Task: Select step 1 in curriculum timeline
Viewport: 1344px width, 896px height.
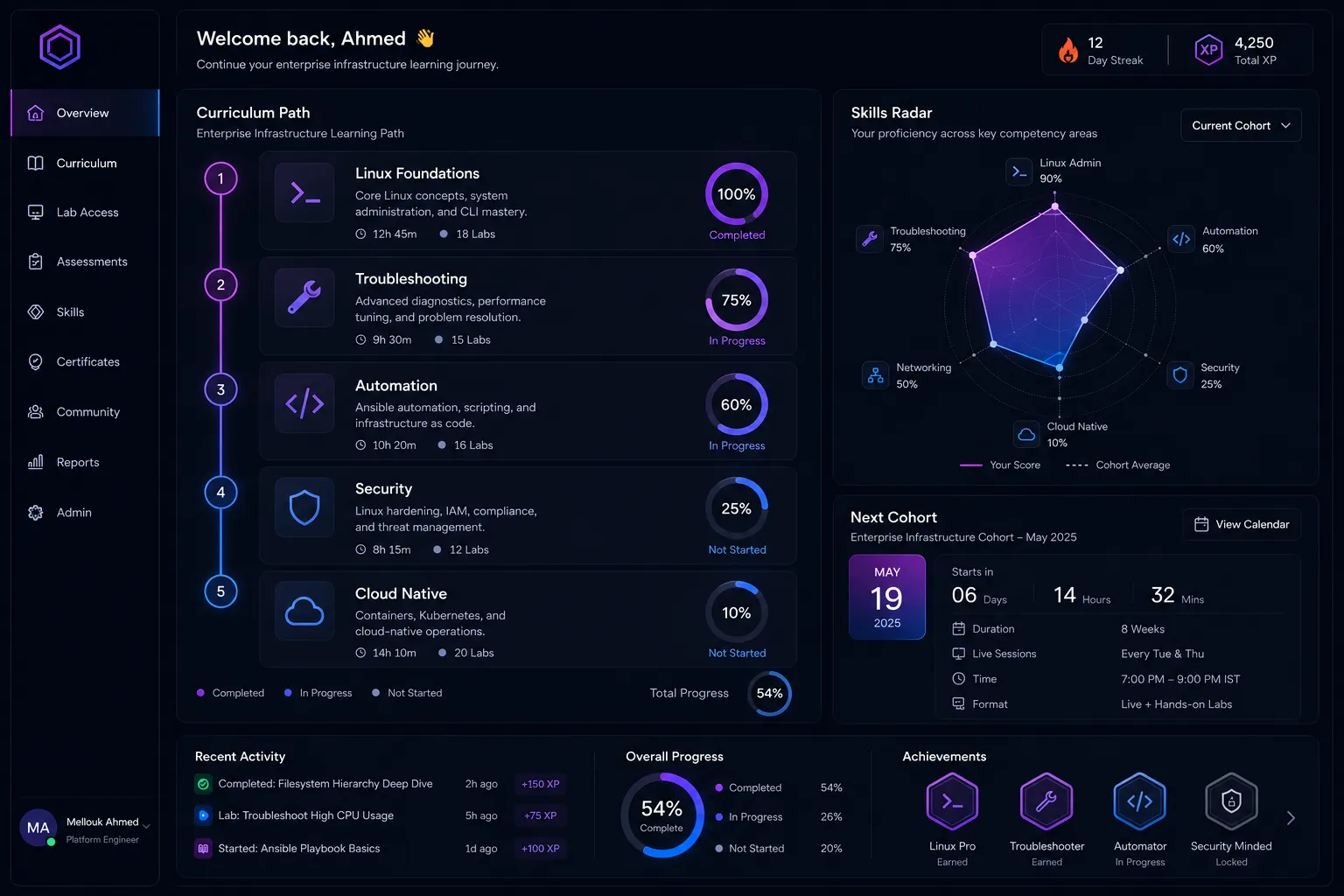Action: click(220, 178)
